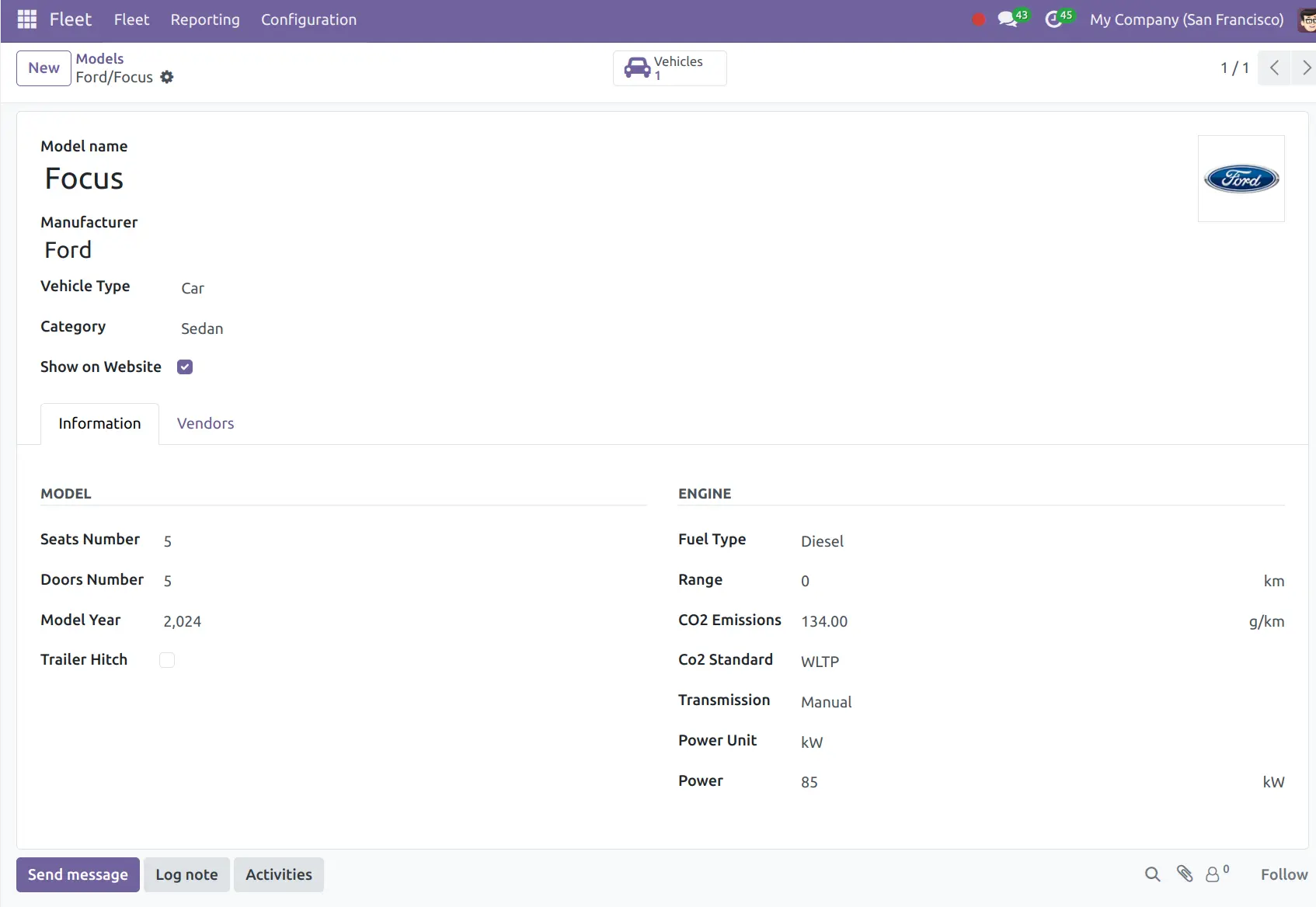Click the Ford/Focus breadcrumb text
The height and width of the screenshot is (907, 1316).
[114, 77]
